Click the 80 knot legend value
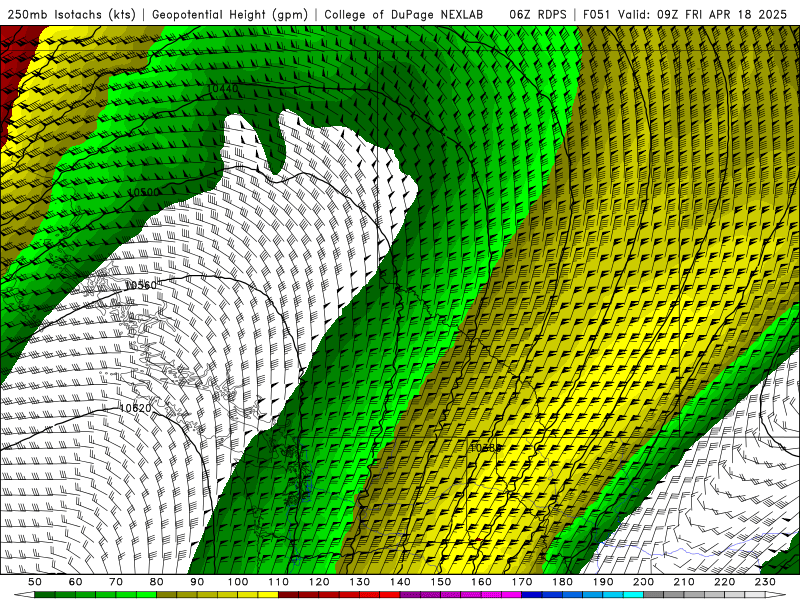Viewport: 800px width, 600px height. pyautogui.click(x=157, y=582)
